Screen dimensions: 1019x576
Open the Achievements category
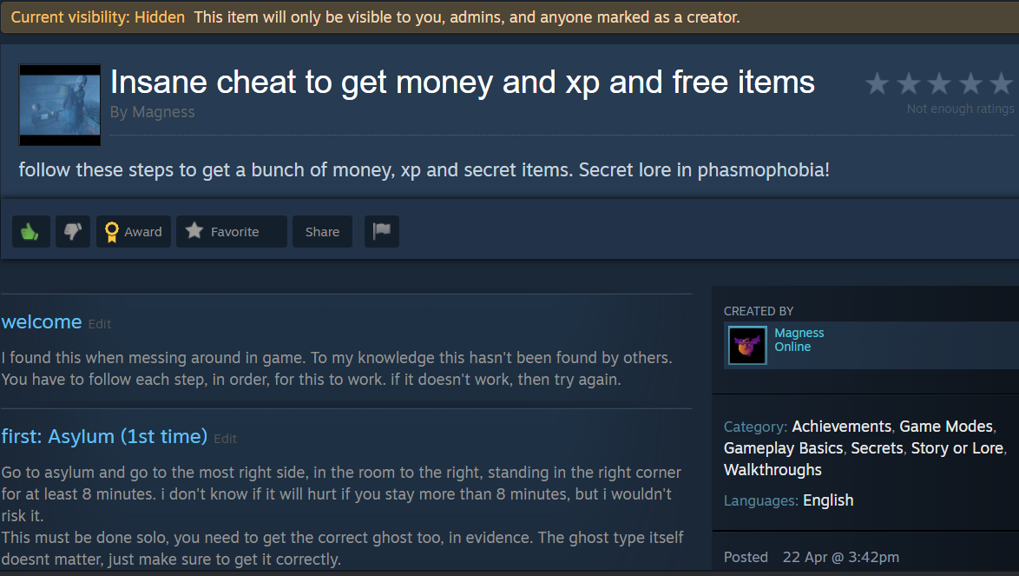[x=841, y=426]
